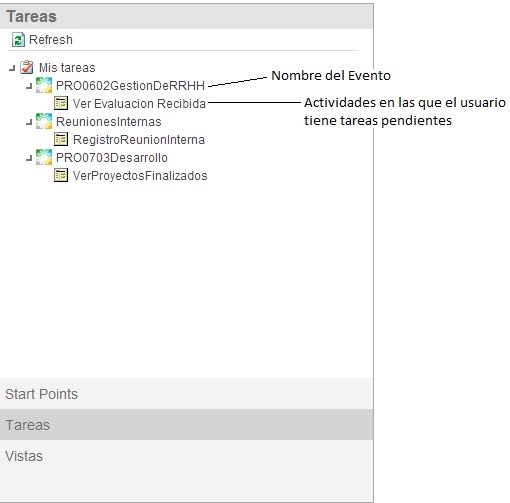This screenshot has width=510, height=503.
Task: Select the Mis tareas label
Action: (67, 68)
